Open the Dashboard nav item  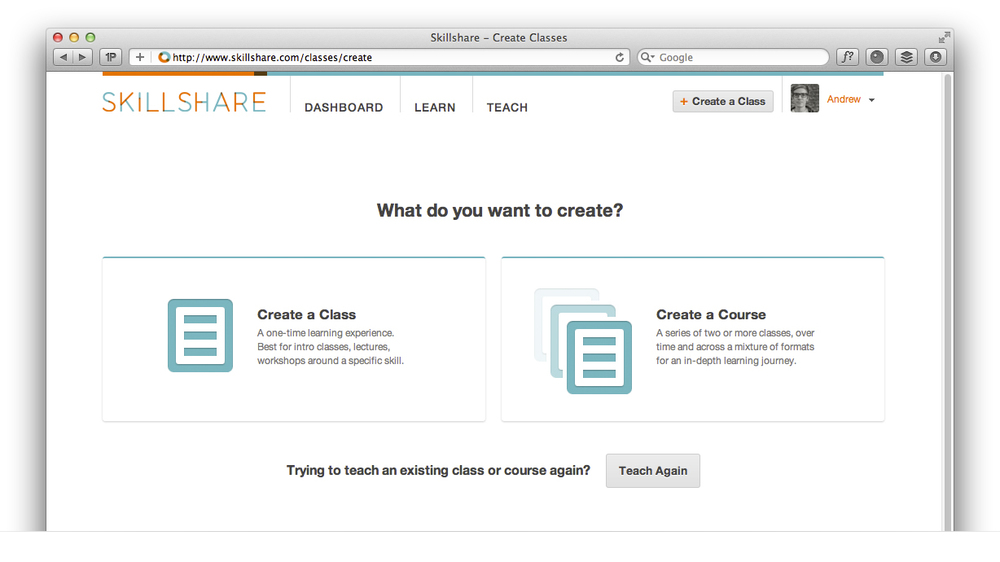coord(344,108)
